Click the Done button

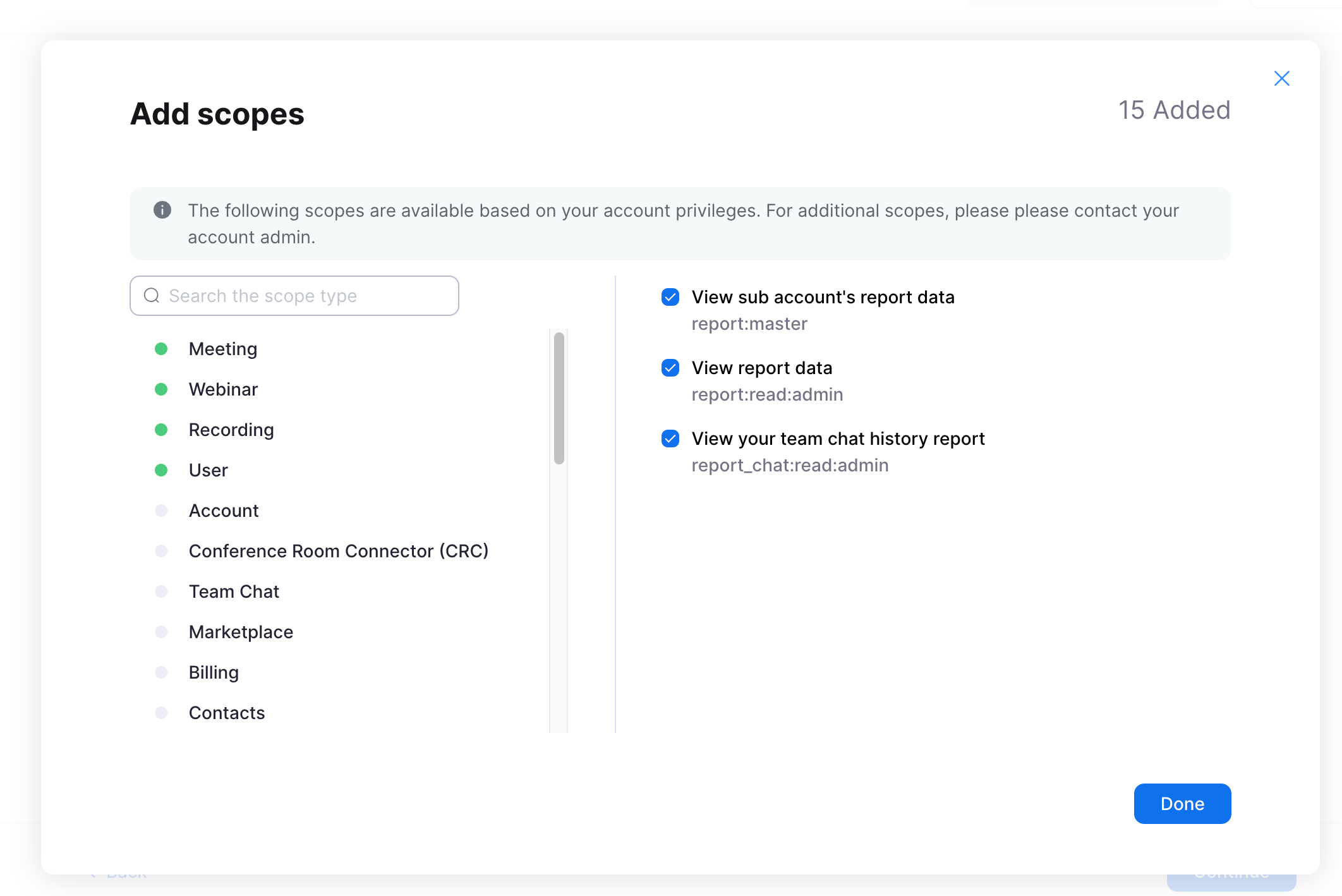click(x=1182, y=803)
